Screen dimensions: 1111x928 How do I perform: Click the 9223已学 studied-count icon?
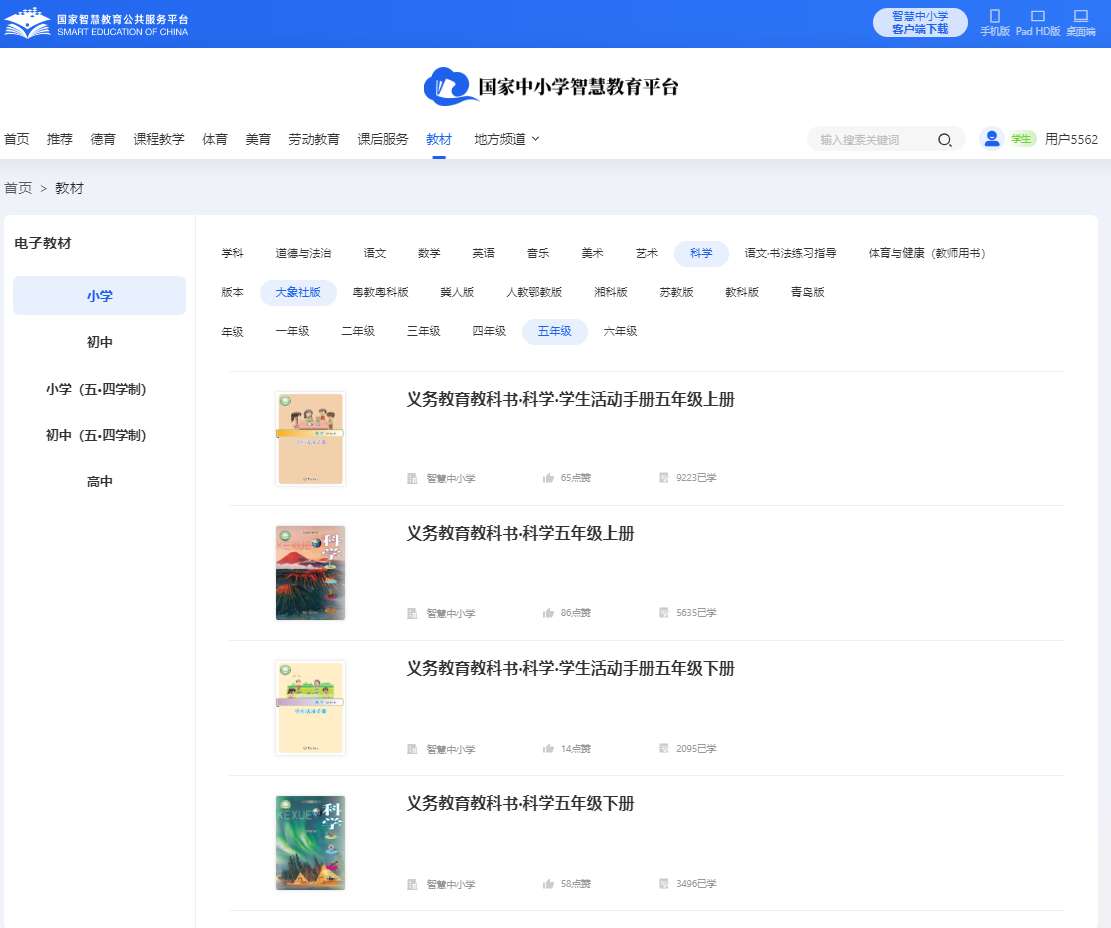664,478
